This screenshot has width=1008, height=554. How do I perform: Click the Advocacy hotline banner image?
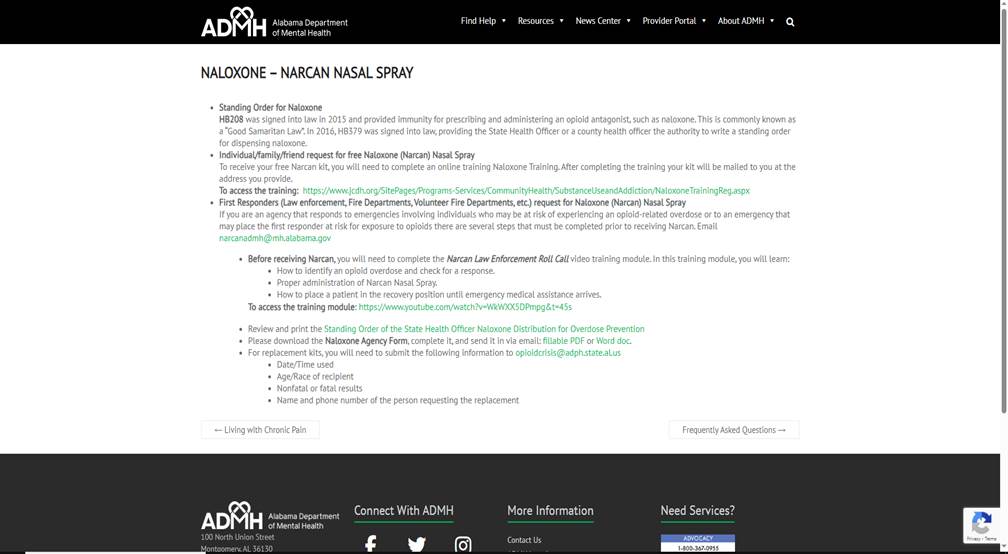pyautogui.click(x=698, y=543)
